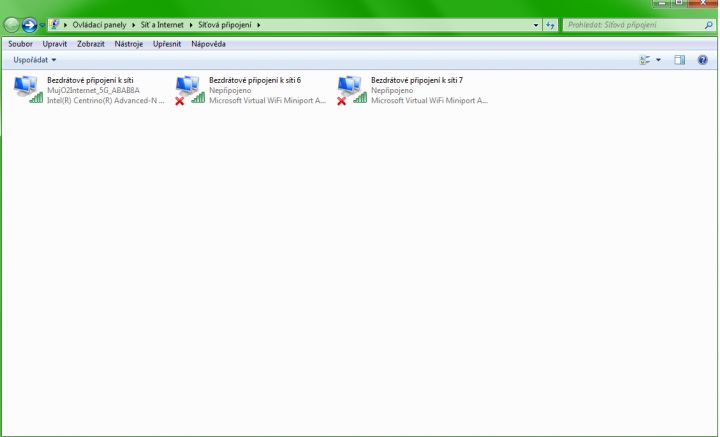
Task: Expand the arrow after Síť a Internet breadcrumb
Action: click(191, 25)
